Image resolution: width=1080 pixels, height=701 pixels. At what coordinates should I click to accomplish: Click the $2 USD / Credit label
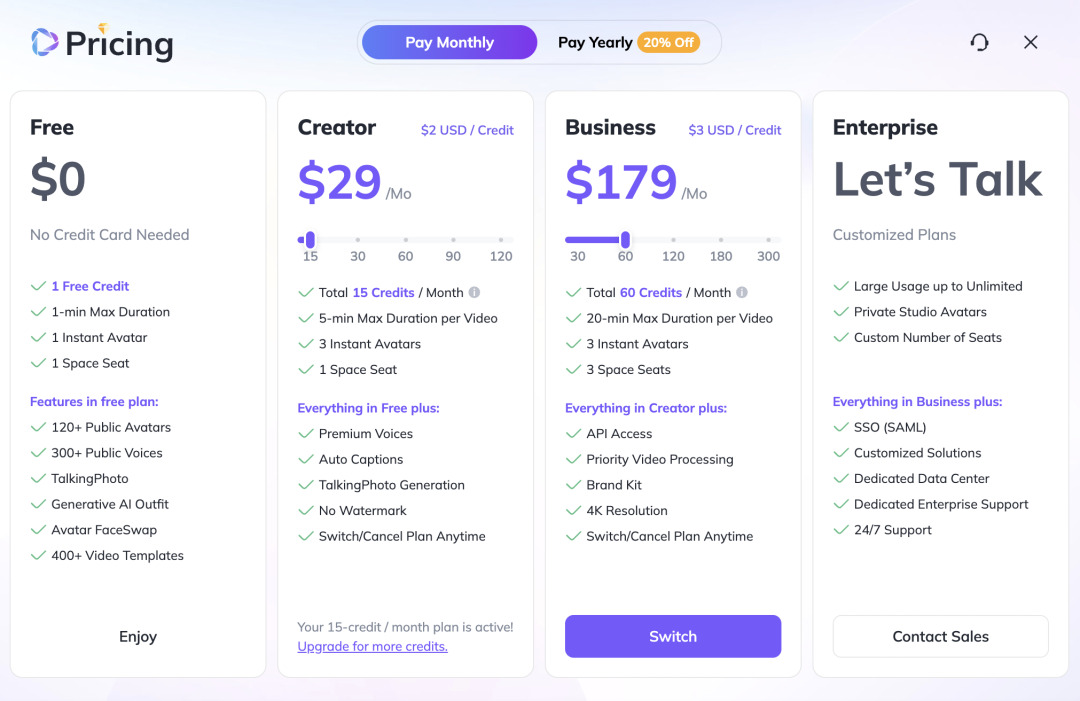click(x=467, y=130)
